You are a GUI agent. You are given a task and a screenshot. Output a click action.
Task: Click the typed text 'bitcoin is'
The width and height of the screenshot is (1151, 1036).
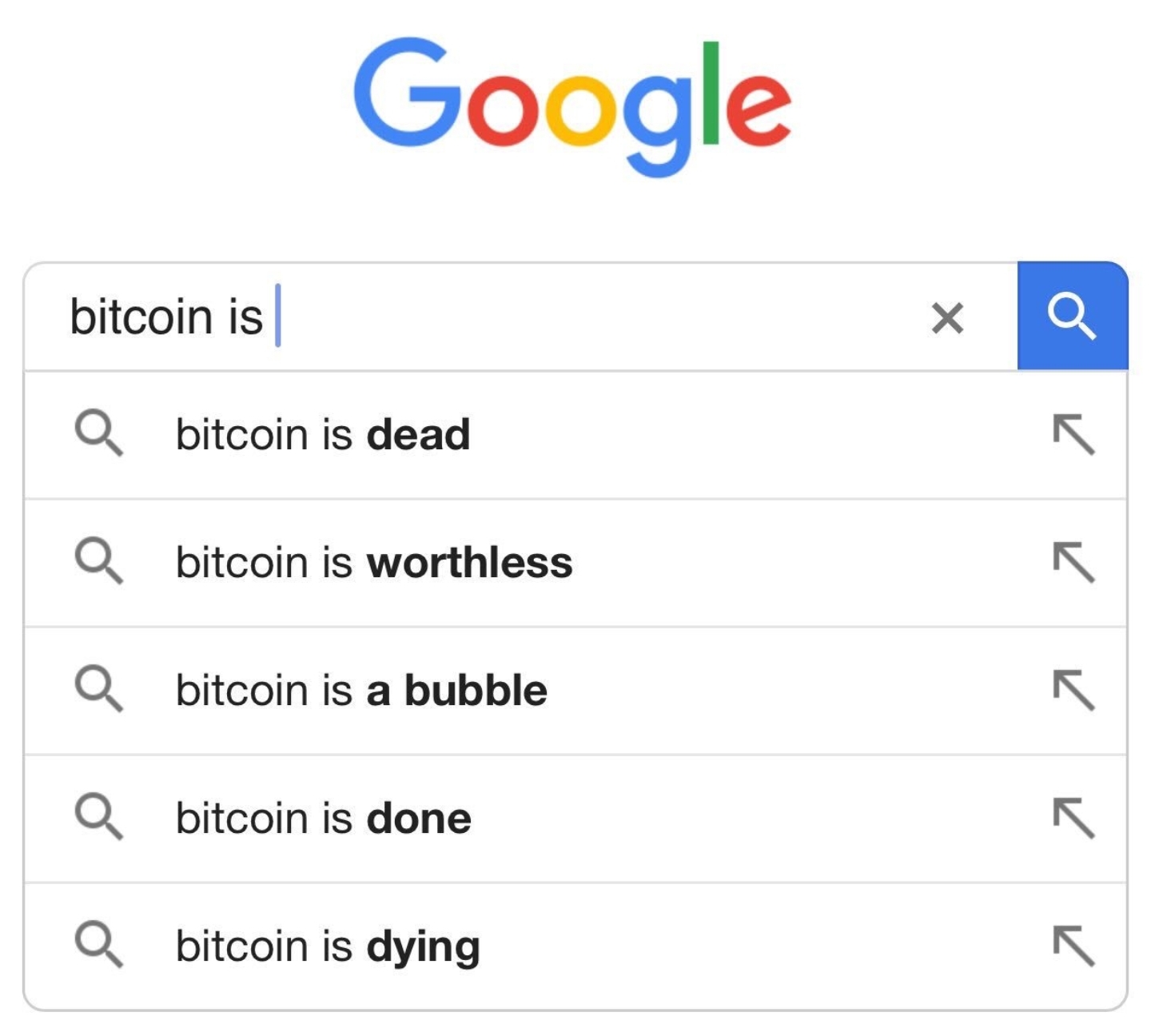(166, 317)
